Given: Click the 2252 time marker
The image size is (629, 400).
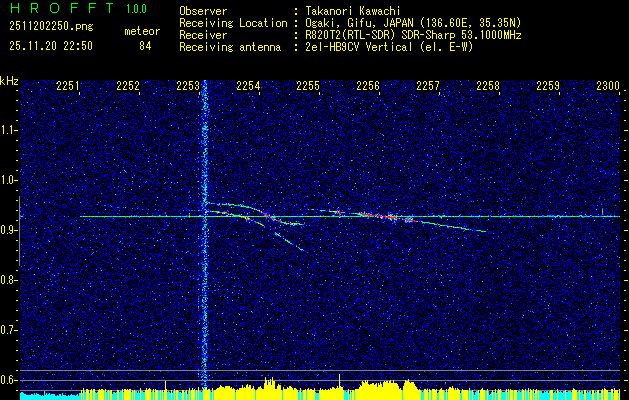Looking at the screenshot, I should tap(128, 86).
